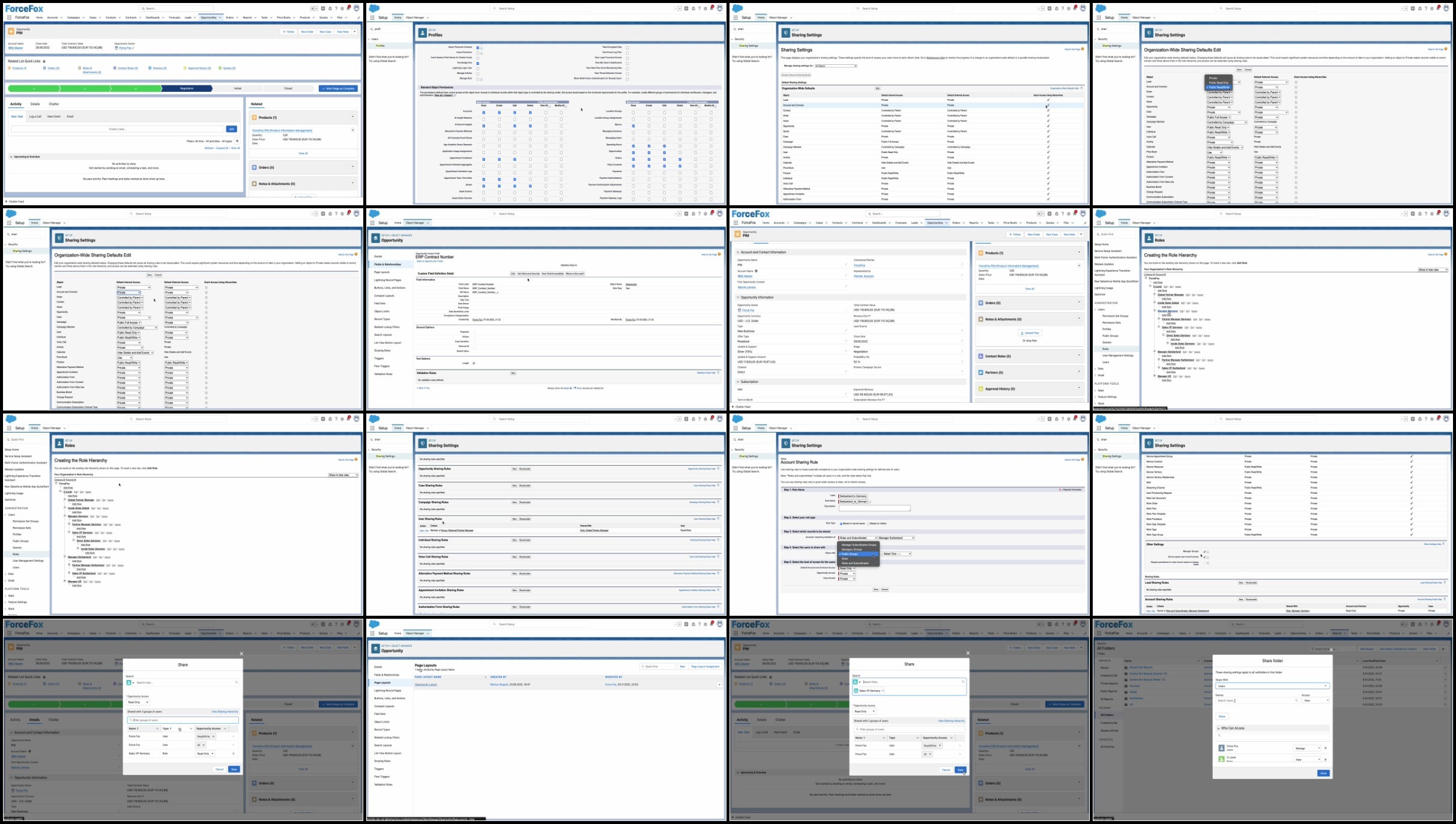This screenshot has width=1456, height=824.
Task: Open All Favorites in Reports sidebar
Action: pos(1107,747)
